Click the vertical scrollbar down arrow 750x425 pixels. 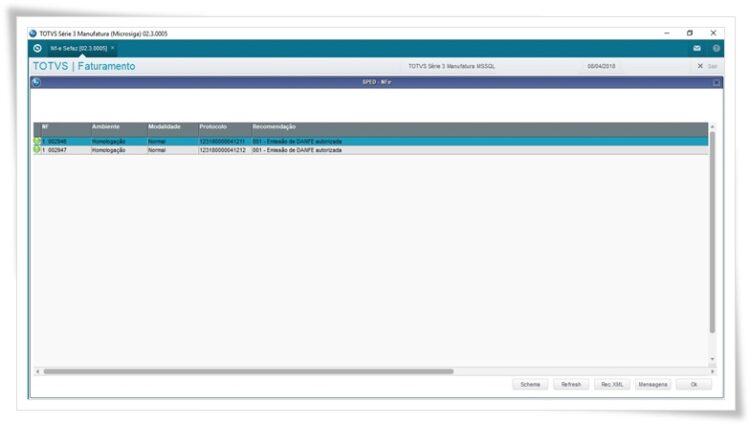point(713,360)
